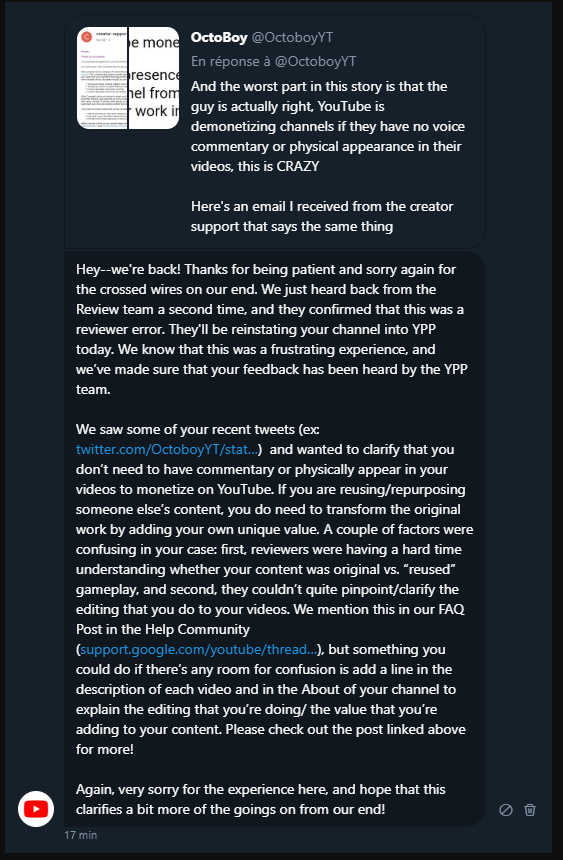Image resolution: width=563 pixels, height=860 pixels.
Task: Click the YouTube sender avatar
Action: 36,808
